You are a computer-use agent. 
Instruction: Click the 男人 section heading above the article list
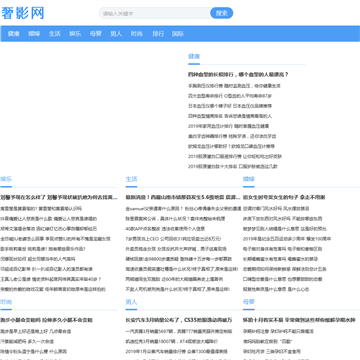tap(131, 302)
